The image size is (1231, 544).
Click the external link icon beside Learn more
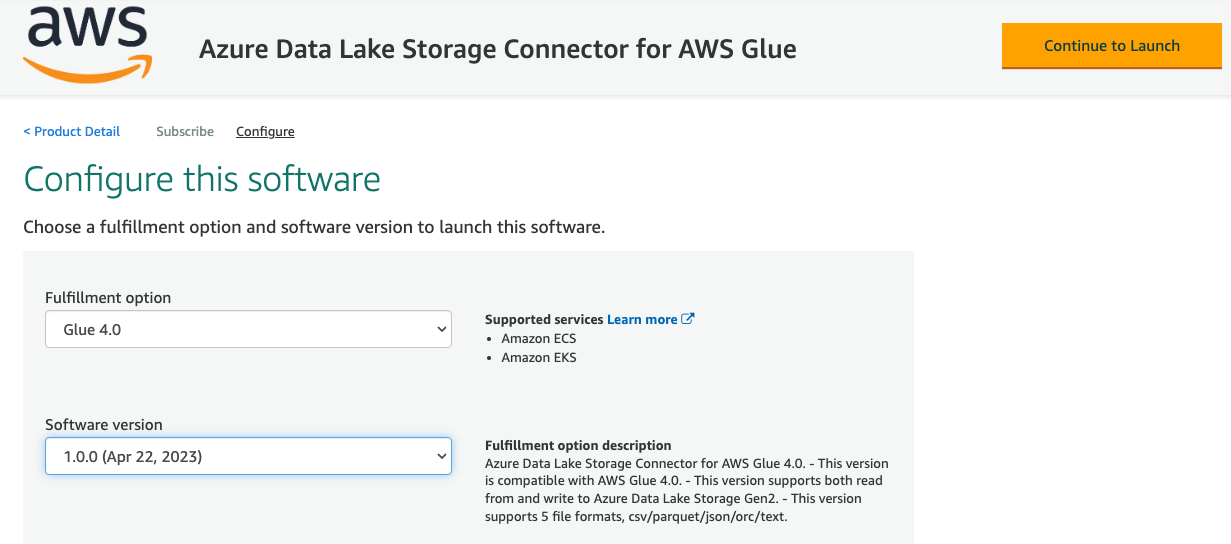[x=687, y=319]
